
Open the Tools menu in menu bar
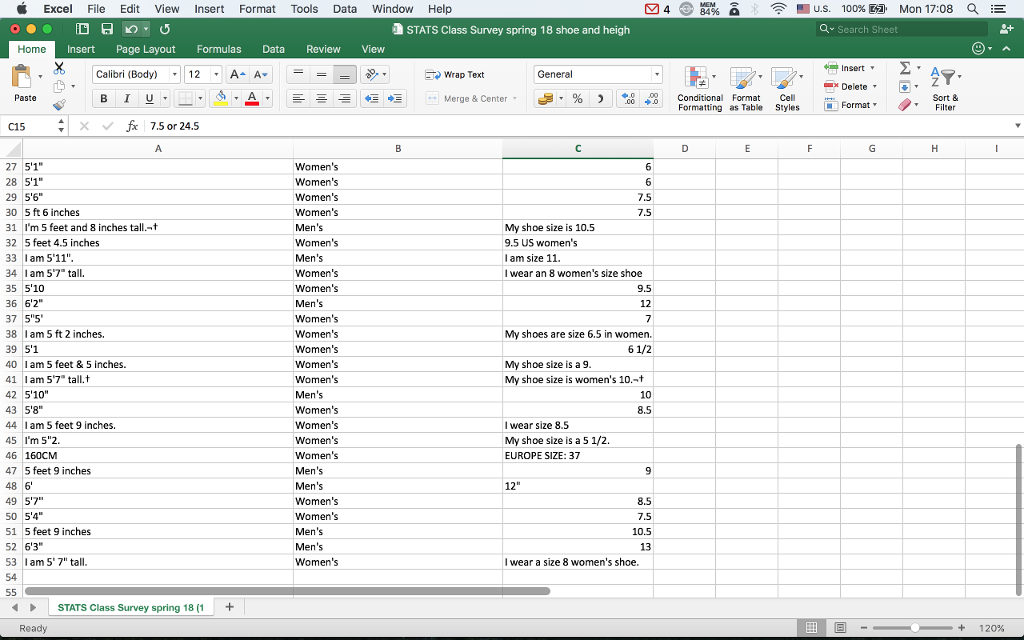pos(304,9)
